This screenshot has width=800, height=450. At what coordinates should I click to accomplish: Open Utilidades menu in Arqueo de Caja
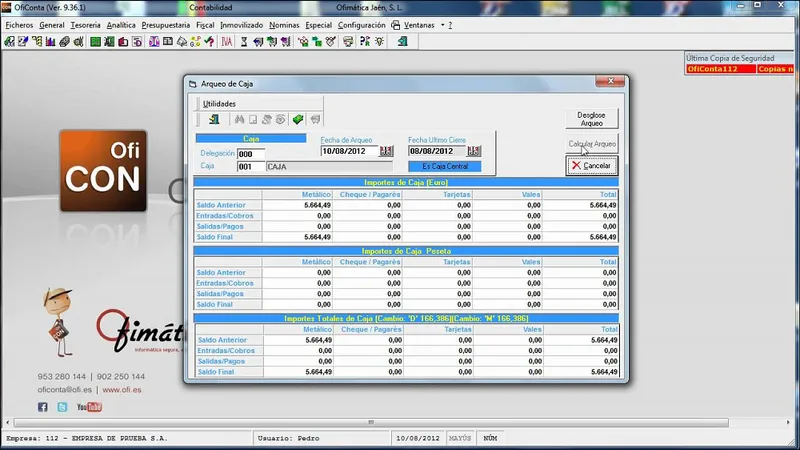point(219,104)
